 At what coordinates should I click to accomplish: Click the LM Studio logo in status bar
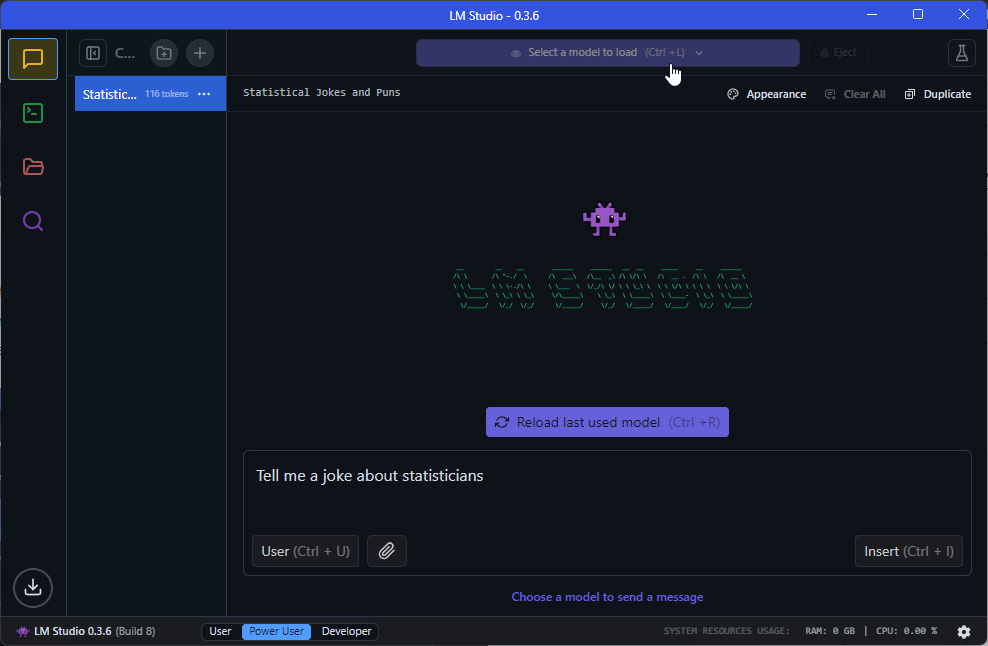(x=23, y=632)
